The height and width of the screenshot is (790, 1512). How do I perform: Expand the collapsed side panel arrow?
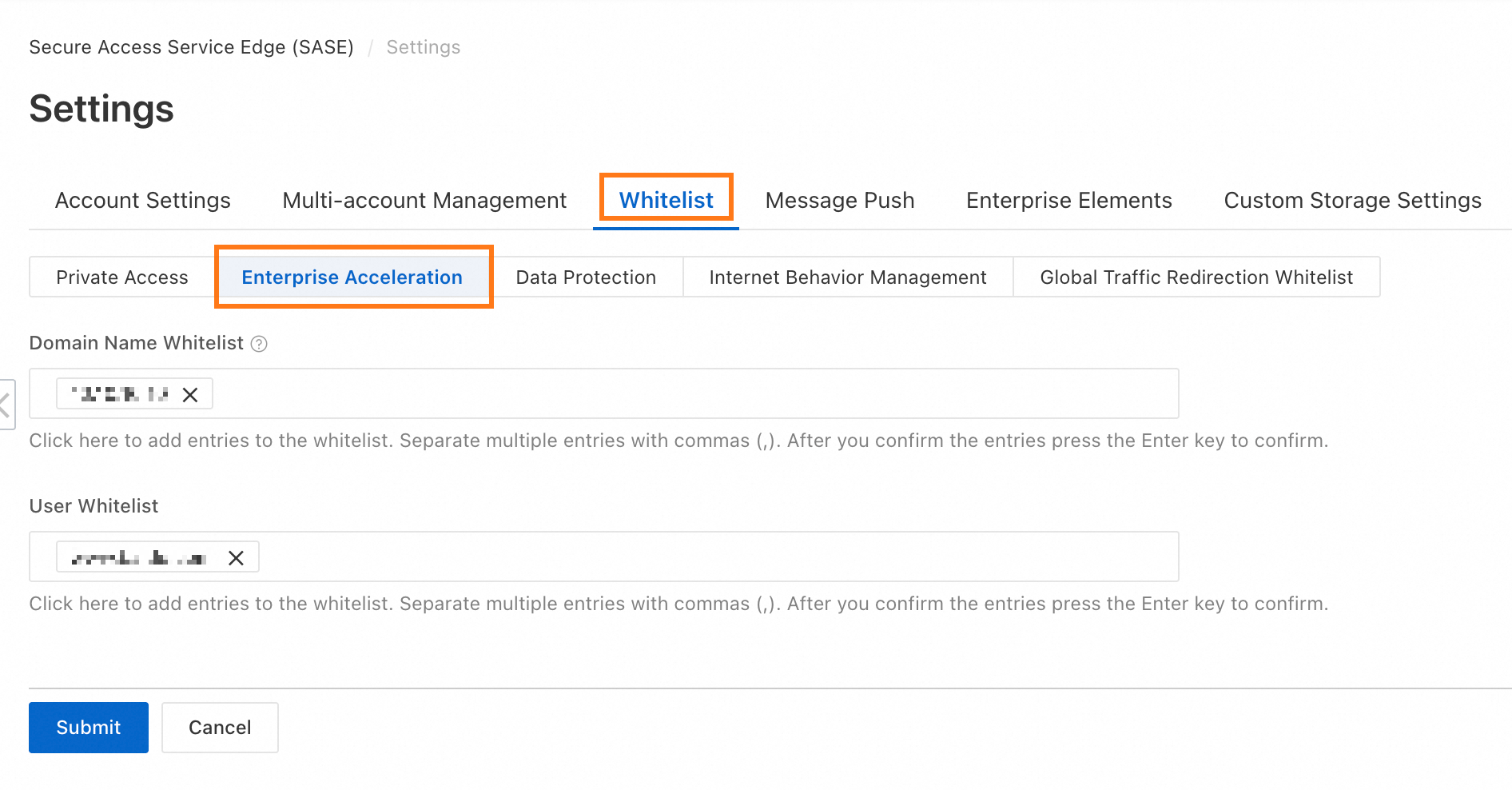point(6,405)
